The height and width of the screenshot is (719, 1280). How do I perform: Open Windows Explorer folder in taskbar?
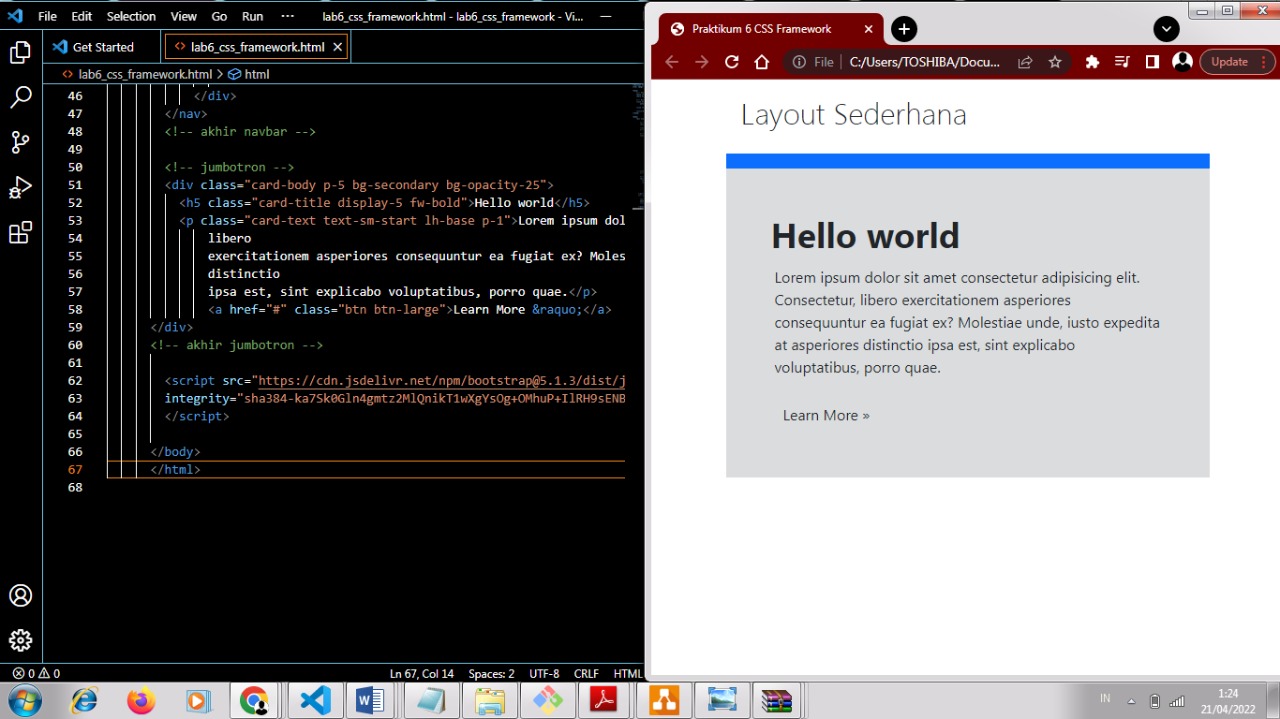coord(489,701)
